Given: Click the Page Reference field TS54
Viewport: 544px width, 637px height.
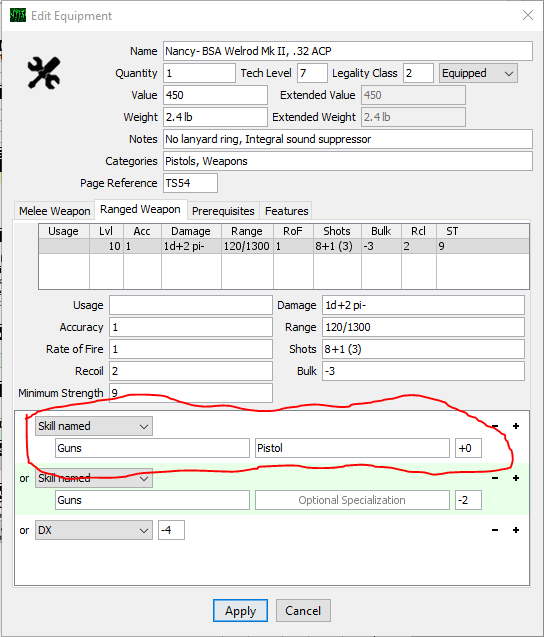Looking at the screenshot, I should click(190, 183).
